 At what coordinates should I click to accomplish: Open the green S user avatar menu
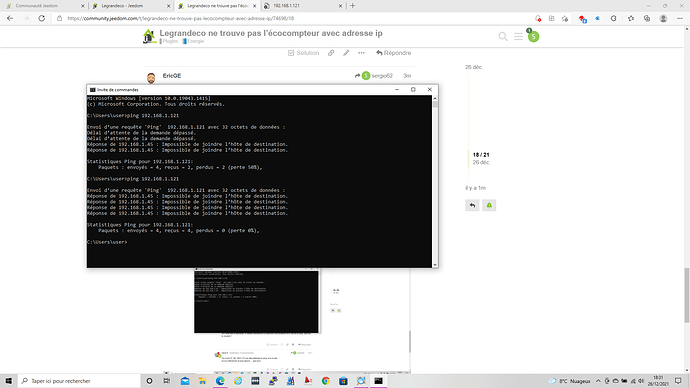coord(533,37)
